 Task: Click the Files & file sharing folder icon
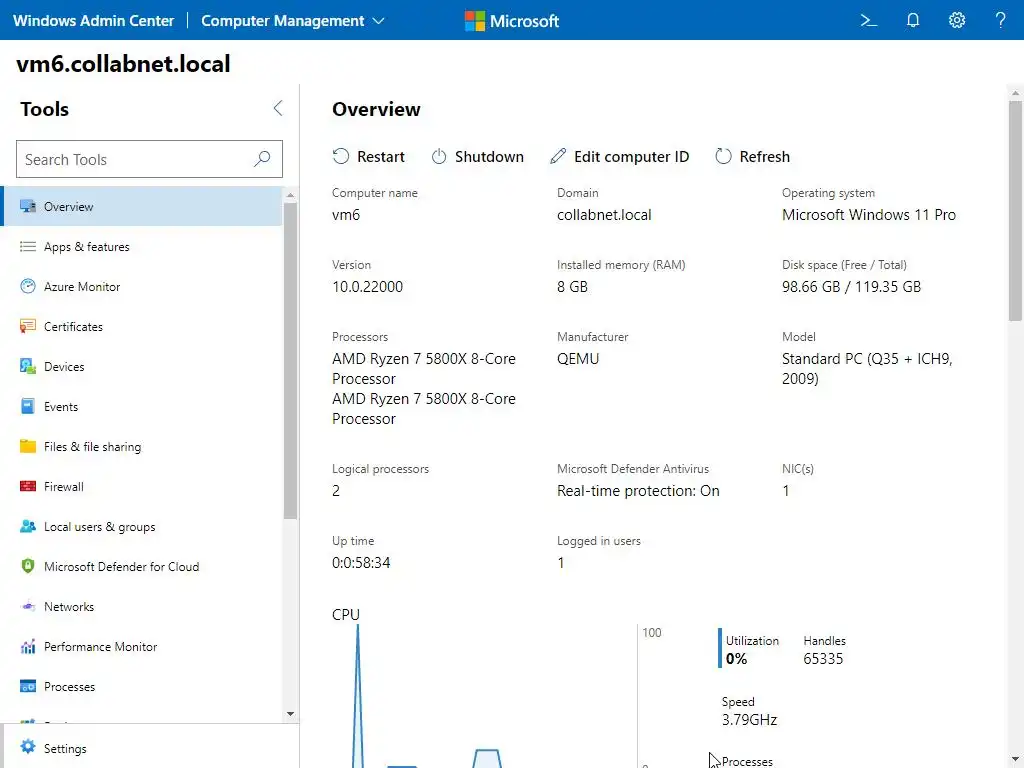tap(27, 446)
